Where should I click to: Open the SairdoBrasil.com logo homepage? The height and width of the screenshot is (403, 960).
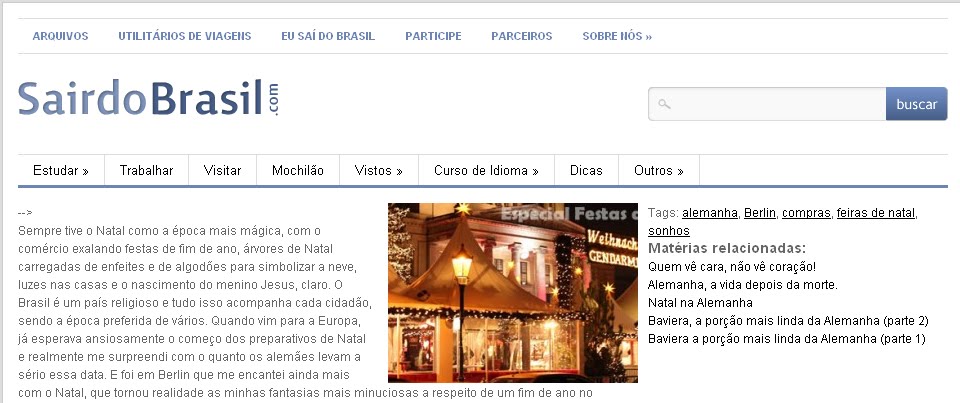click(x=149, y=99)
